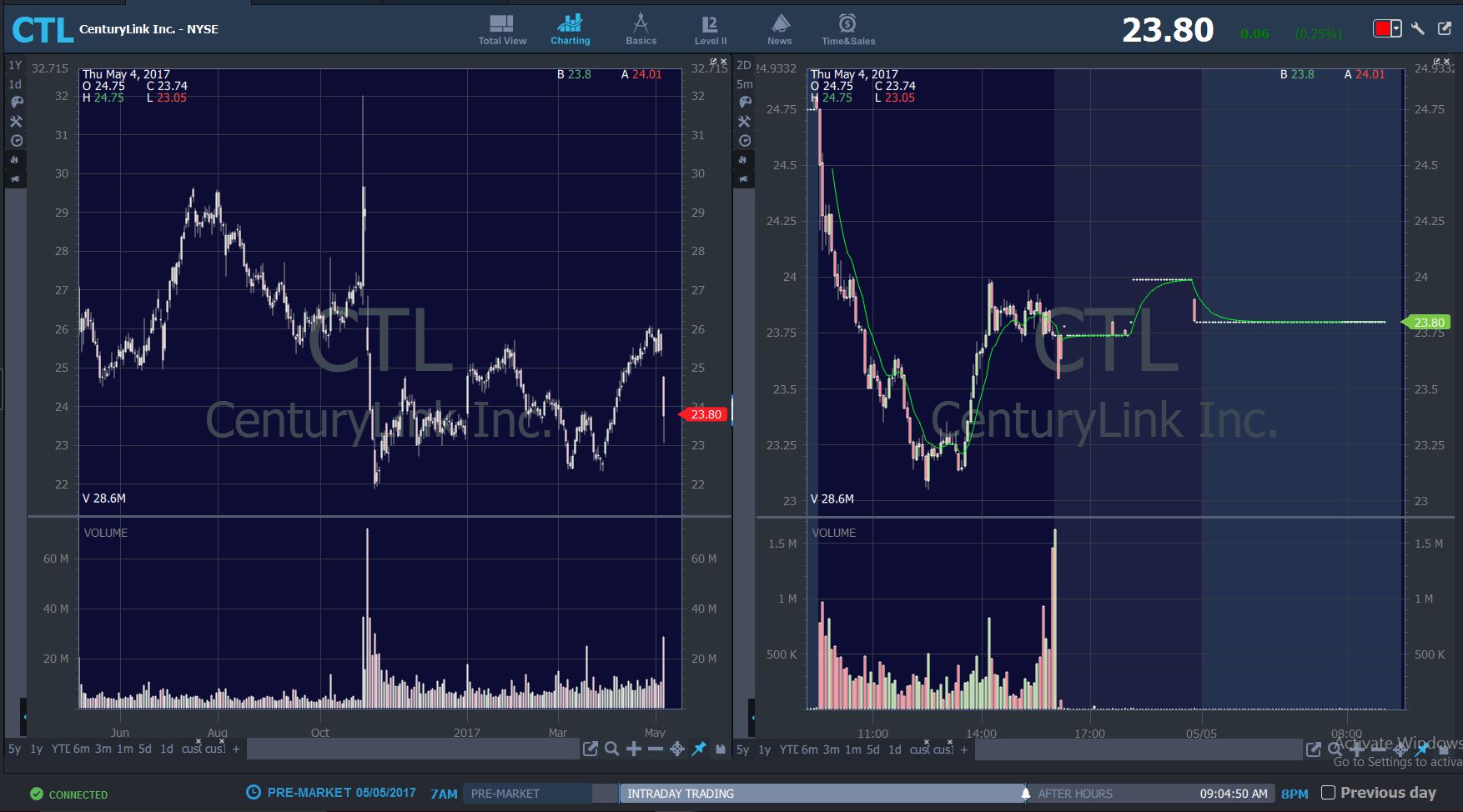The height and width of the screenshot is (812, 1463).
Task: Open the News tab
Action: coord(780,29)
